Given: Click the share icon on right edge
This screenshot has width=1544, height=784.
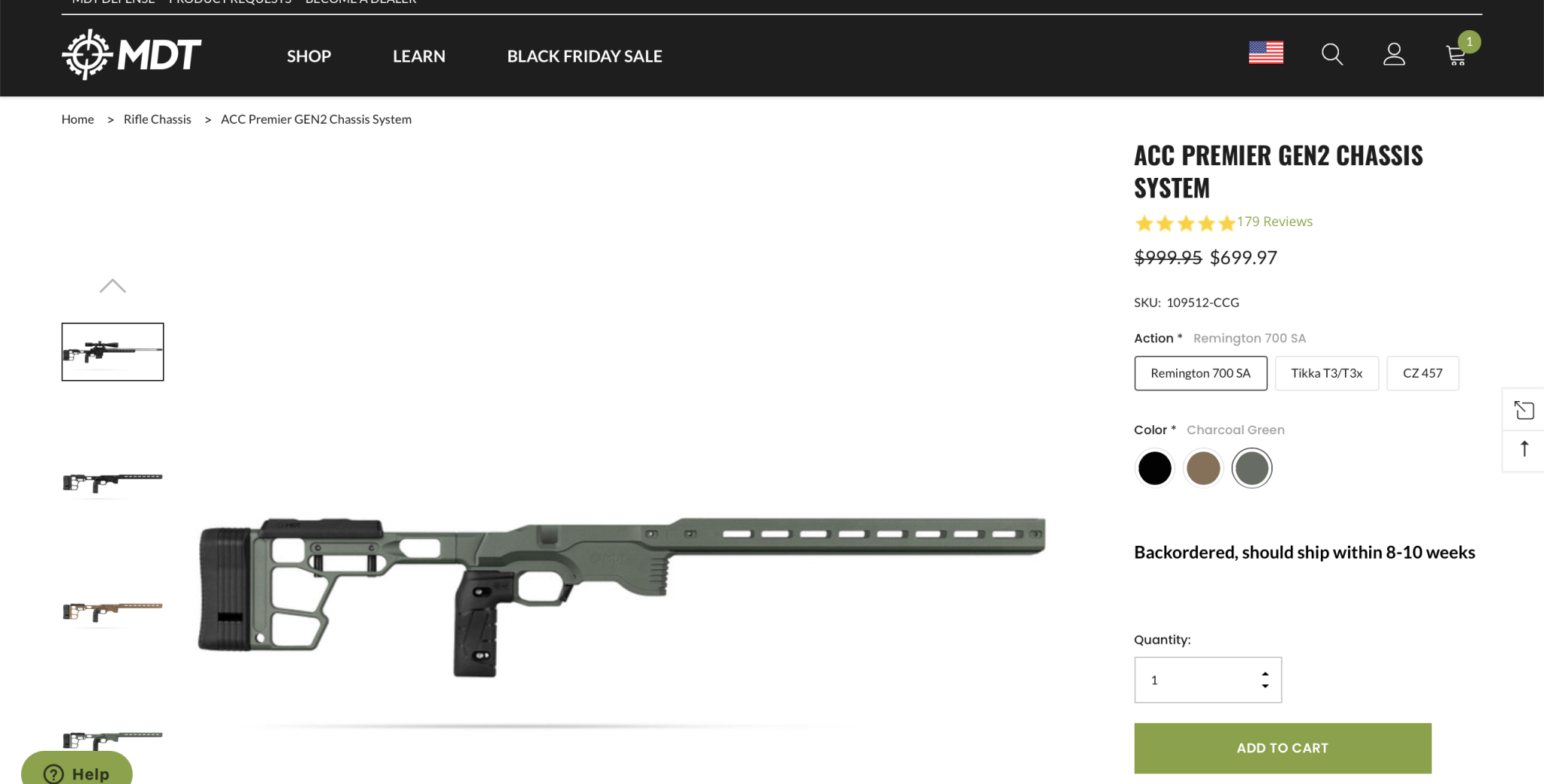Looking at the screenshot, I should click(x=1524, y=410).
